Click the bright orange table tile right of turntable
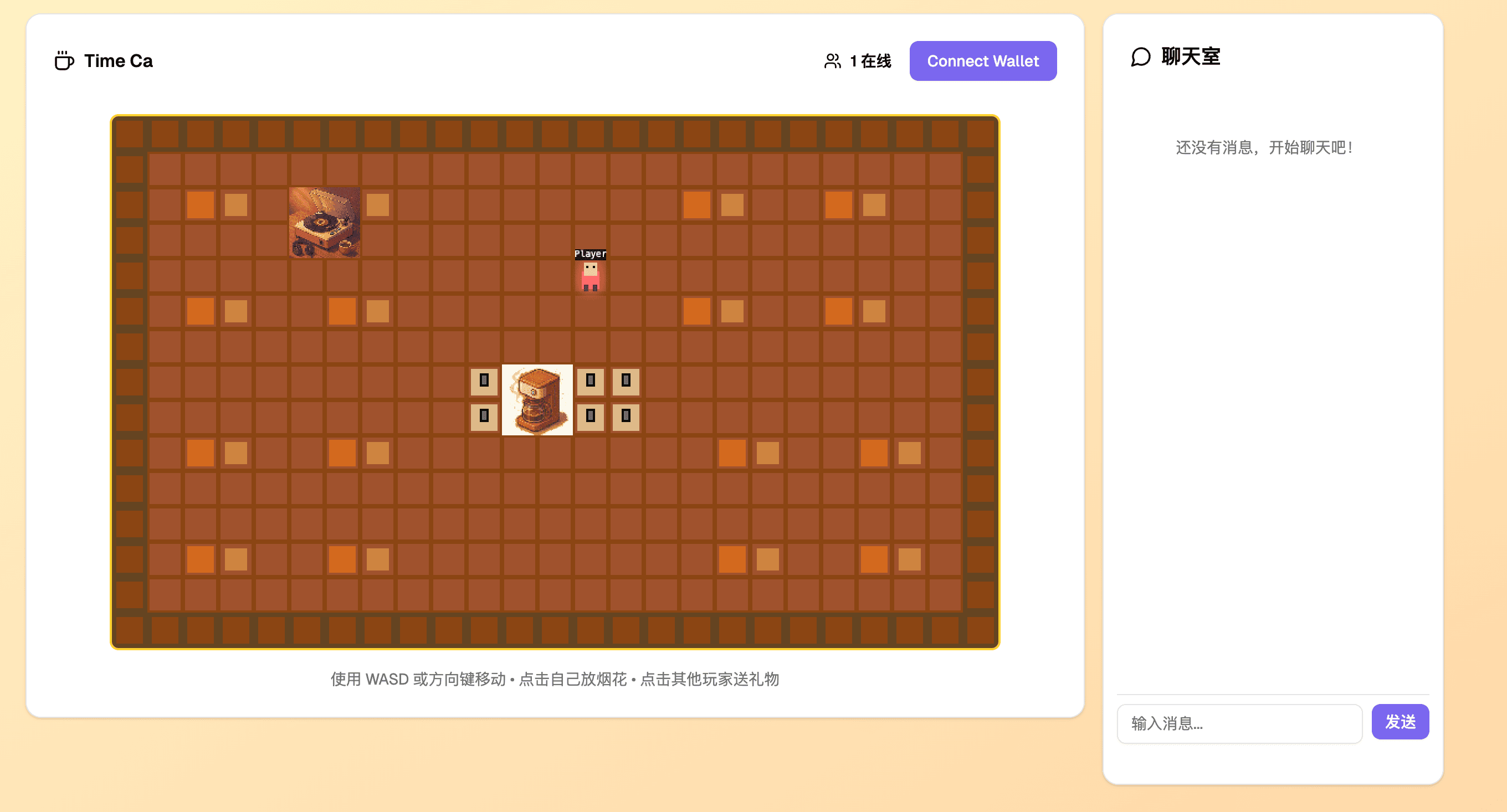Viewport: 1507px width, 812px height. (377, 205)
